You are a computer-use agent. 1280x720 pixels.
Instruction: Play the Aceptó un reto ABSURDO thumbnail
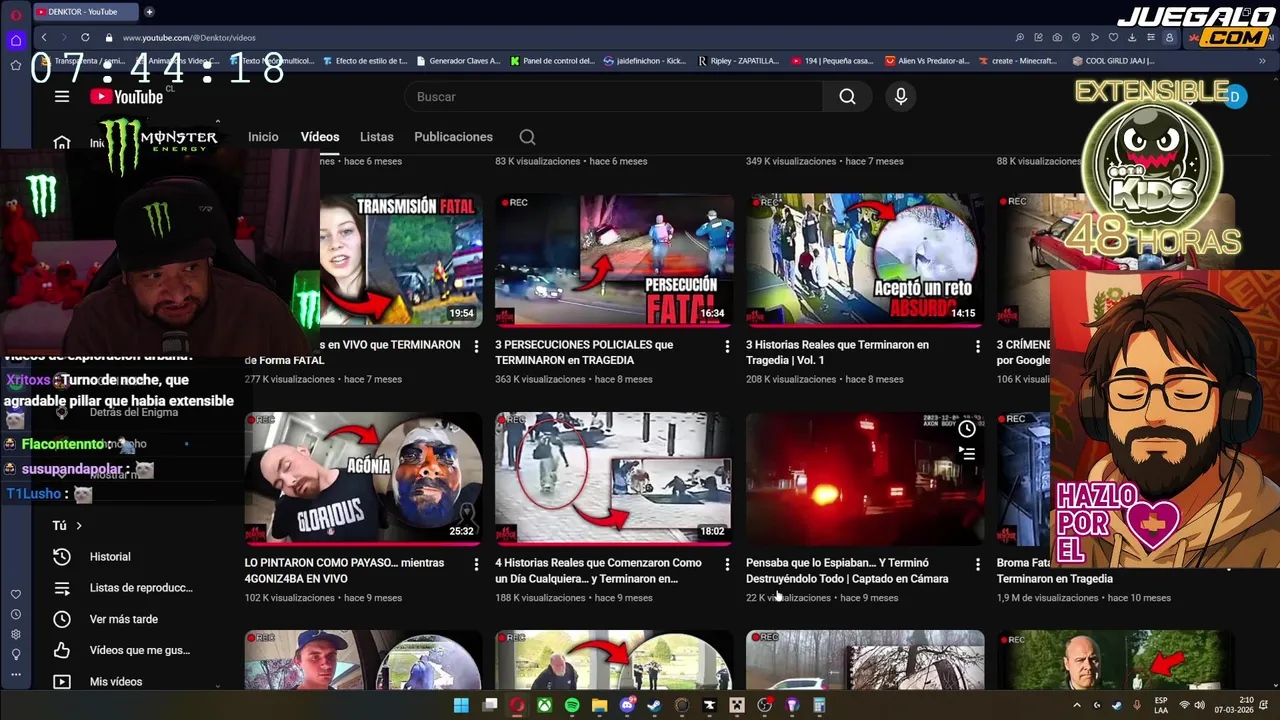[865, 260]
